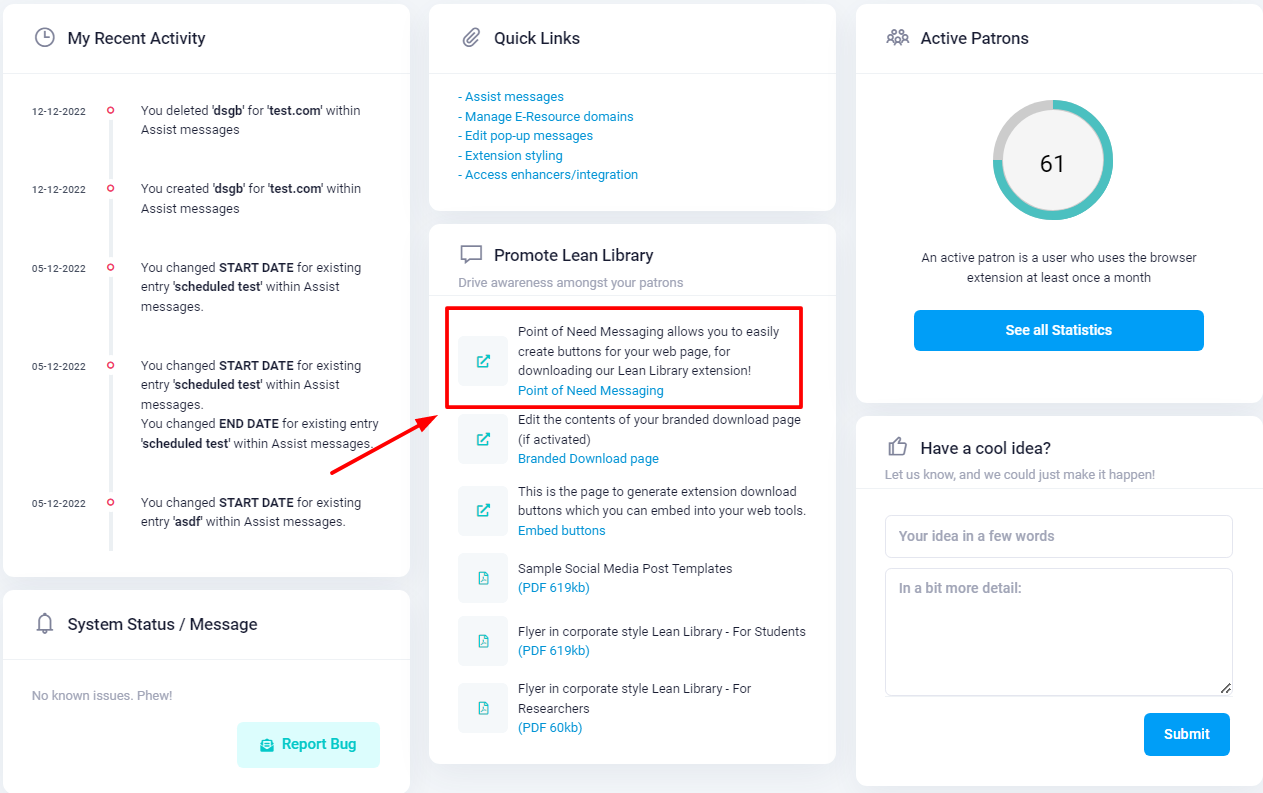The height and width of the screenshot is (793, 1263).
Task: Click the paperclip icon next to Quick Links
Action: click(x=471, y=38)
